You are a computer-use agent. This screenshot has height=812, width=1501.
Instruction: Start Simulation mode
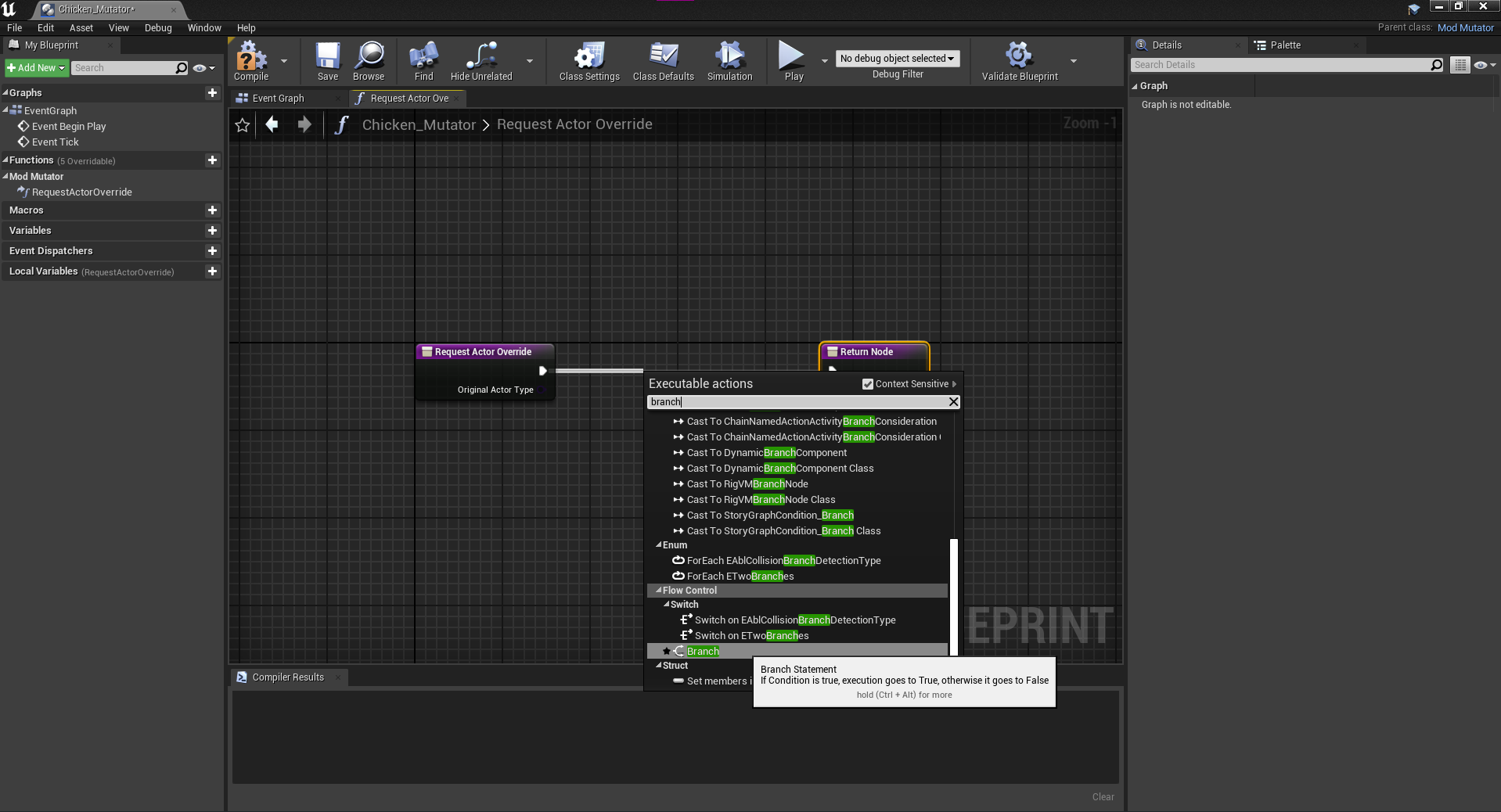click(729, 61)
